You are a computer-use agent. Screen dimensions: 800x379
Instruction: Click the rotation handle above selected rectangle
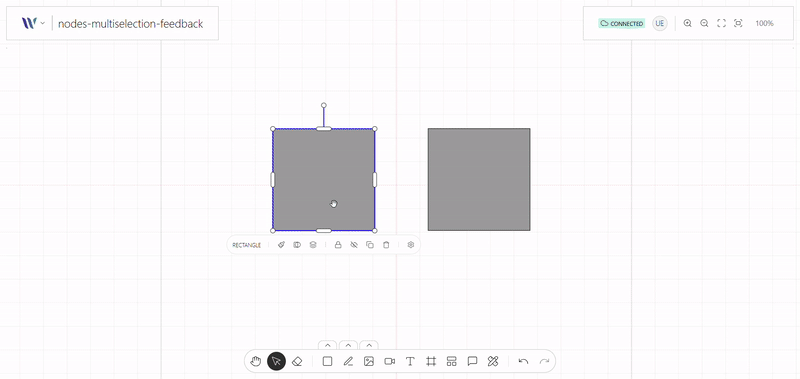tap(323, 105)
